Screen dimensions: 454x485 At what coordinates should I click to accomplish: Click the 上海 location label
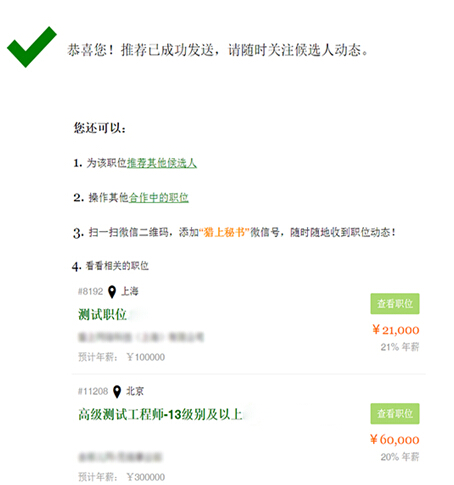coord(130,291)
